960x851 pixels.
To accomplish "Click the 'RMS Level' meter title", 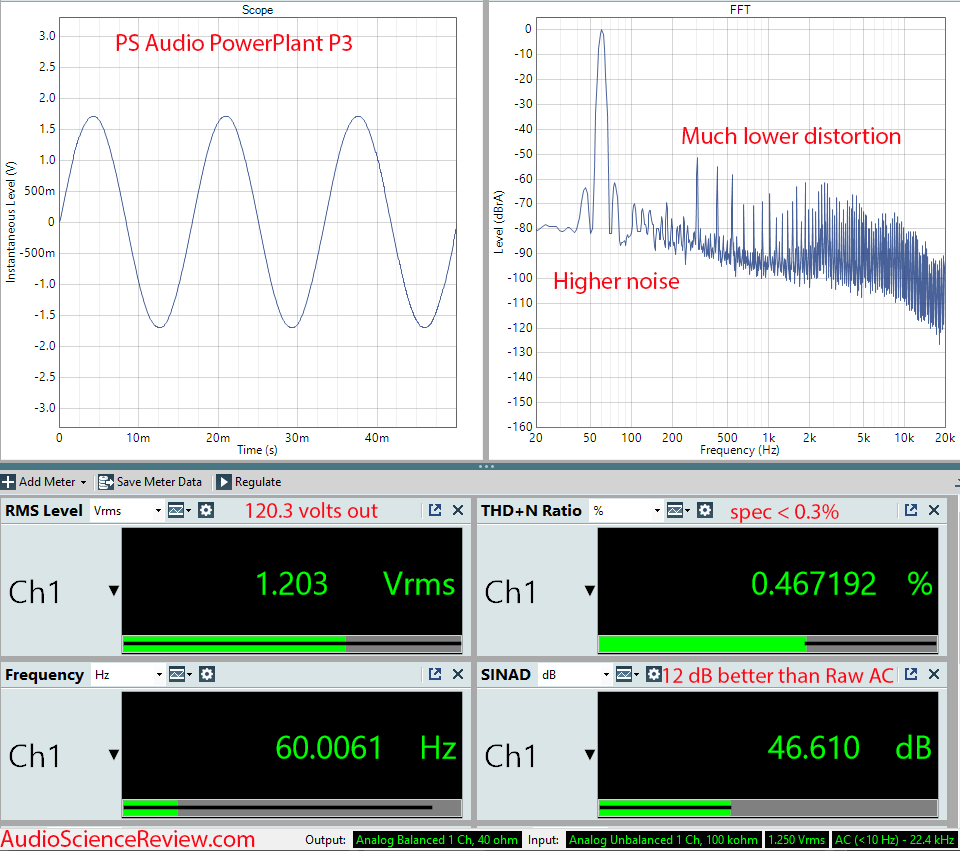I will click(44, 511).
